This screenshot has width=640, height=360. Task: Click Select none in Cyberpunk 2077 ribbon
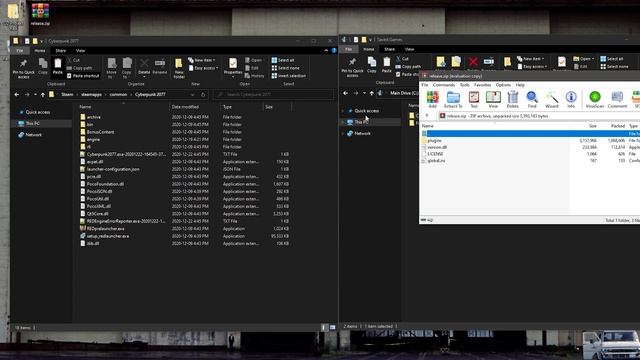pos(285,68)
